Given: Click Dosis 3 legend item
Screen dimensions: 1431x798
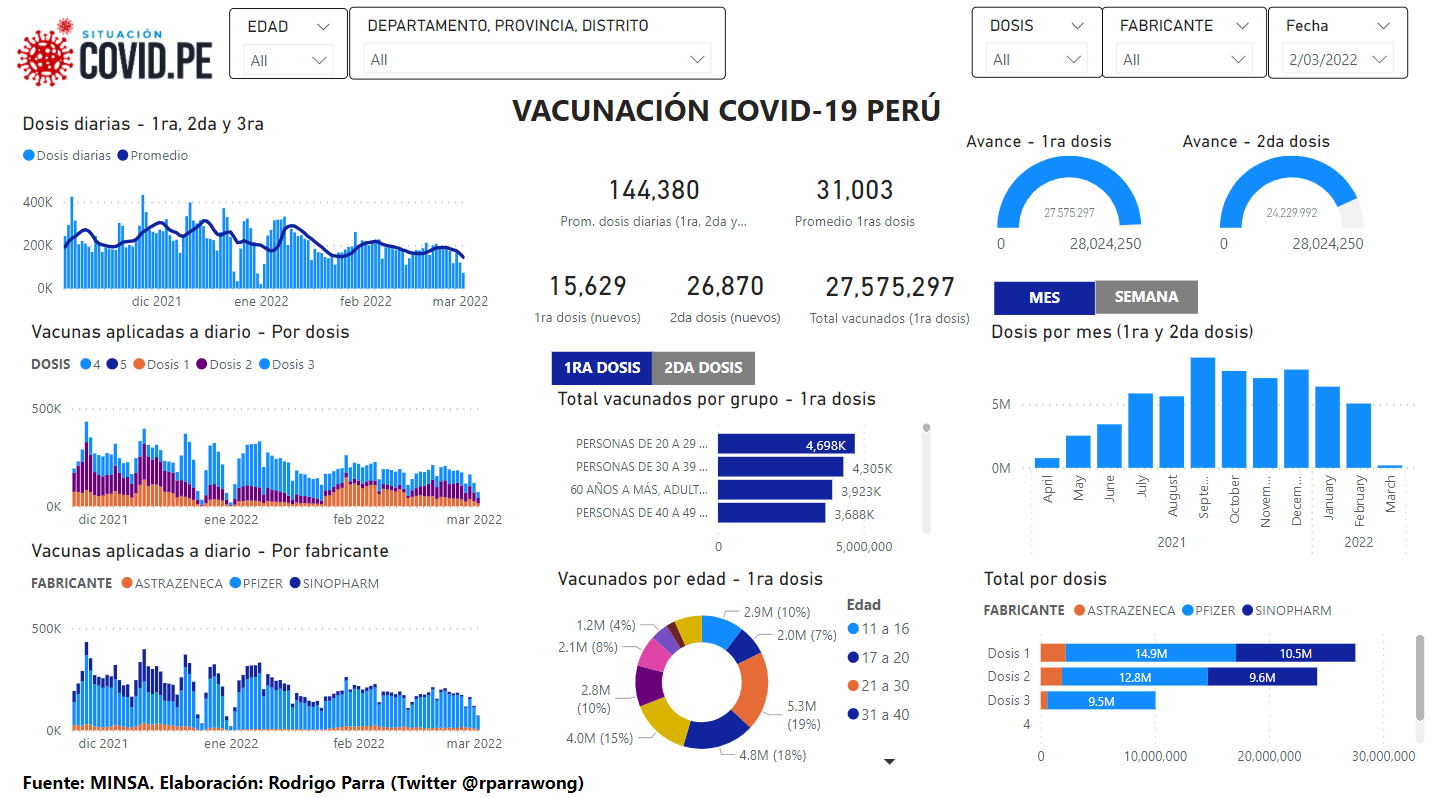Looking at the screenshot, I should click(286, 365).
